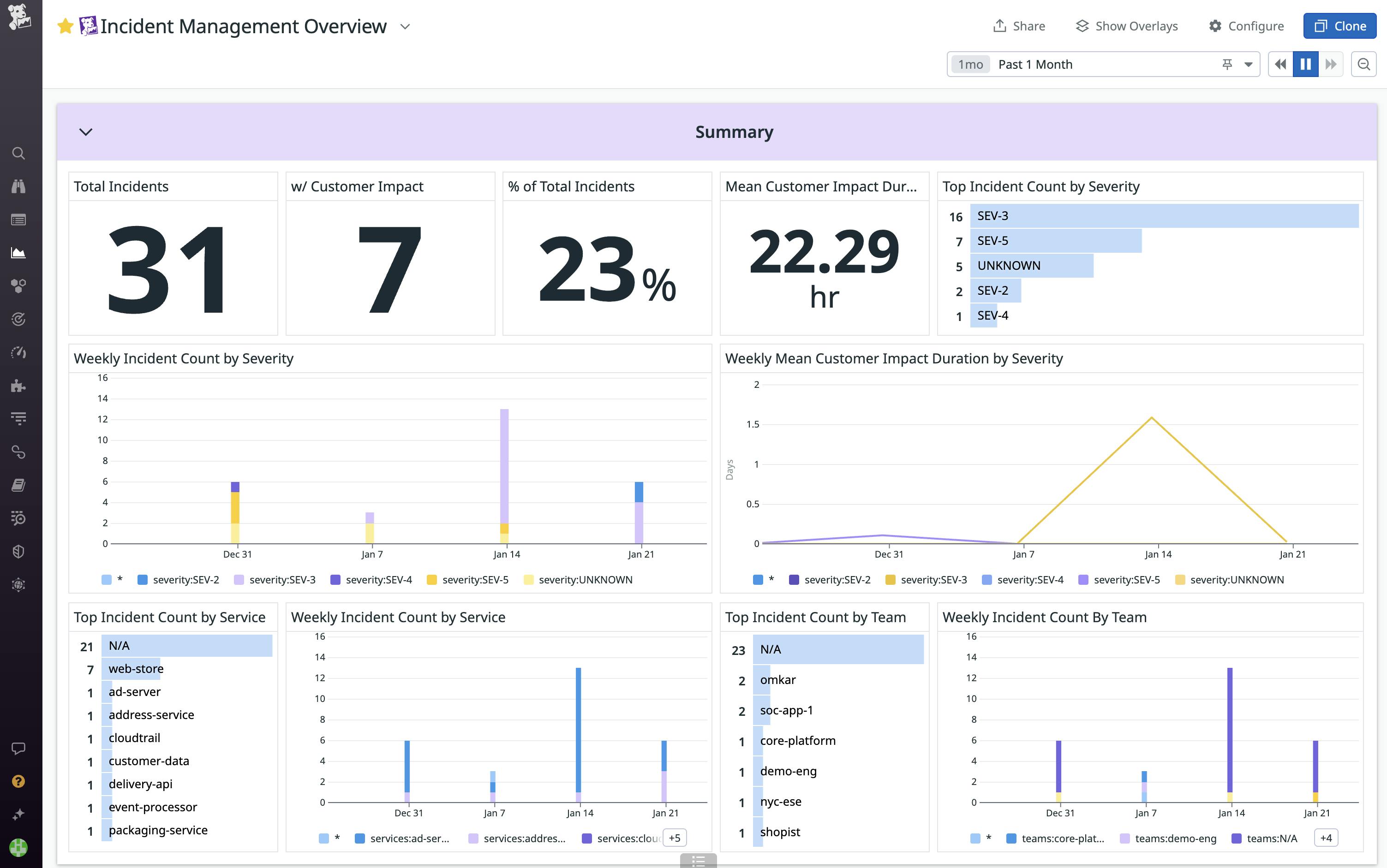Pin the current time frame
Viewport: 1387px width, 868px height.
[x=1227, y=64]
